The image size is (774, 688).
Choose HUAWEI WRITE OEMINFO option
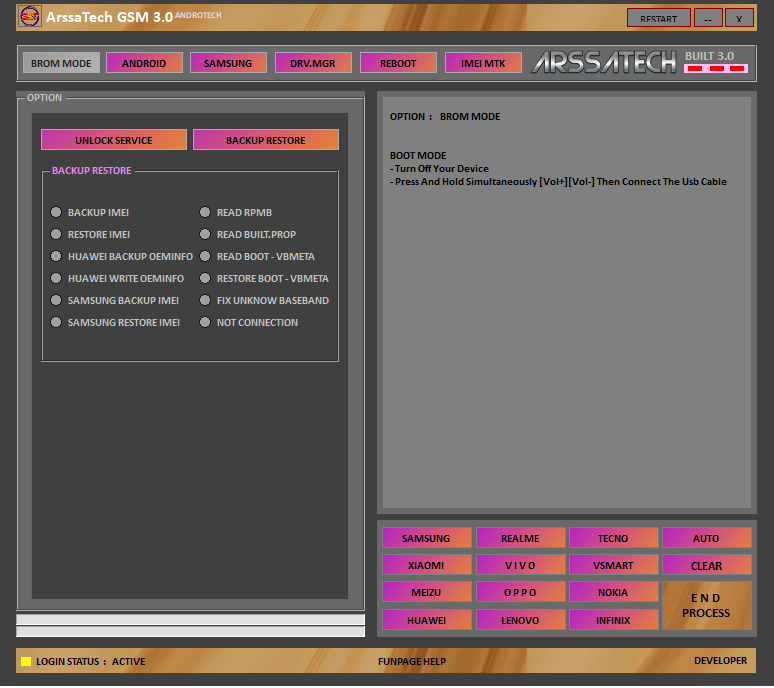click(x=57, y=279)
